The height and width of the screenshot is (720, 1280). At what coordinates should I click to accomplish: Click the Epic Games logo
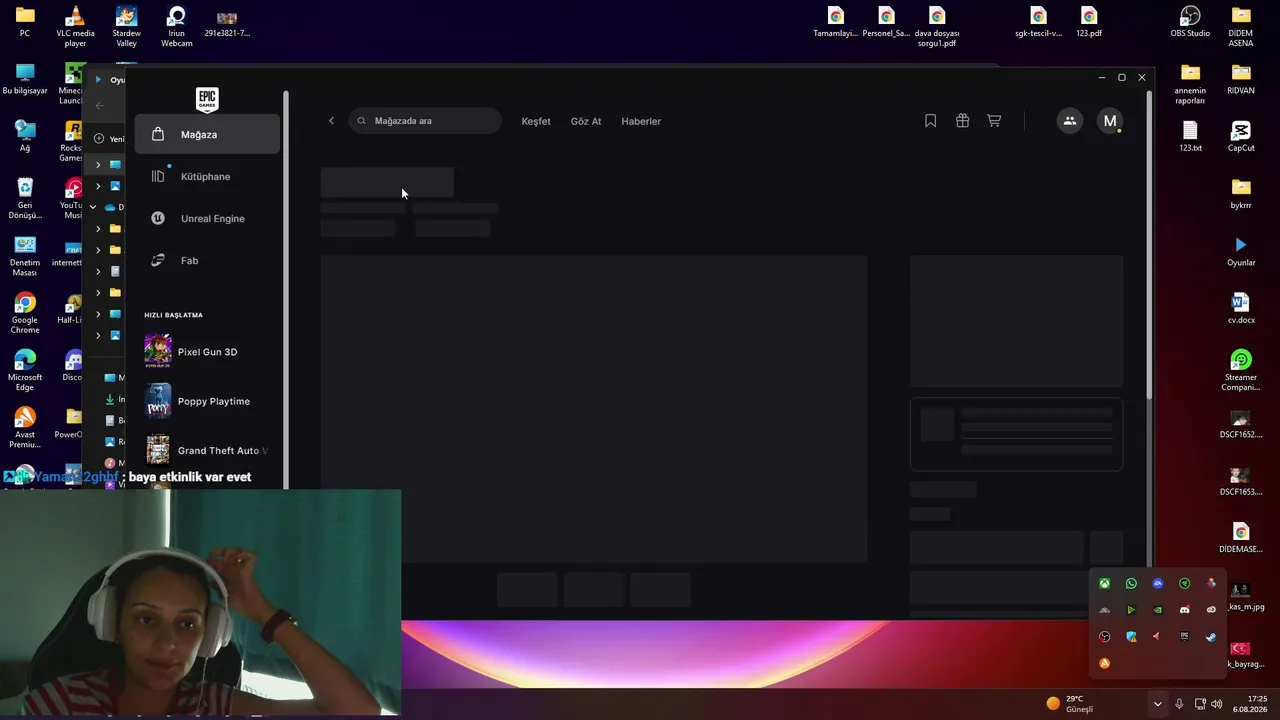[x=207, y=99]
